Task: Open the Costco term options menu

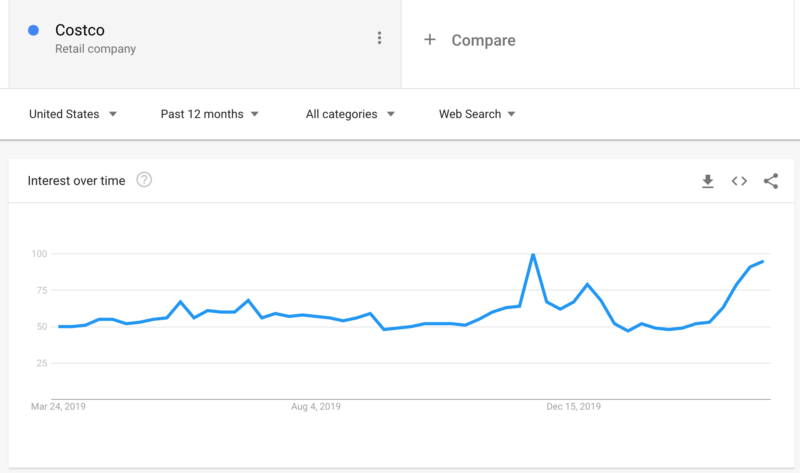Action: (379, 38)
